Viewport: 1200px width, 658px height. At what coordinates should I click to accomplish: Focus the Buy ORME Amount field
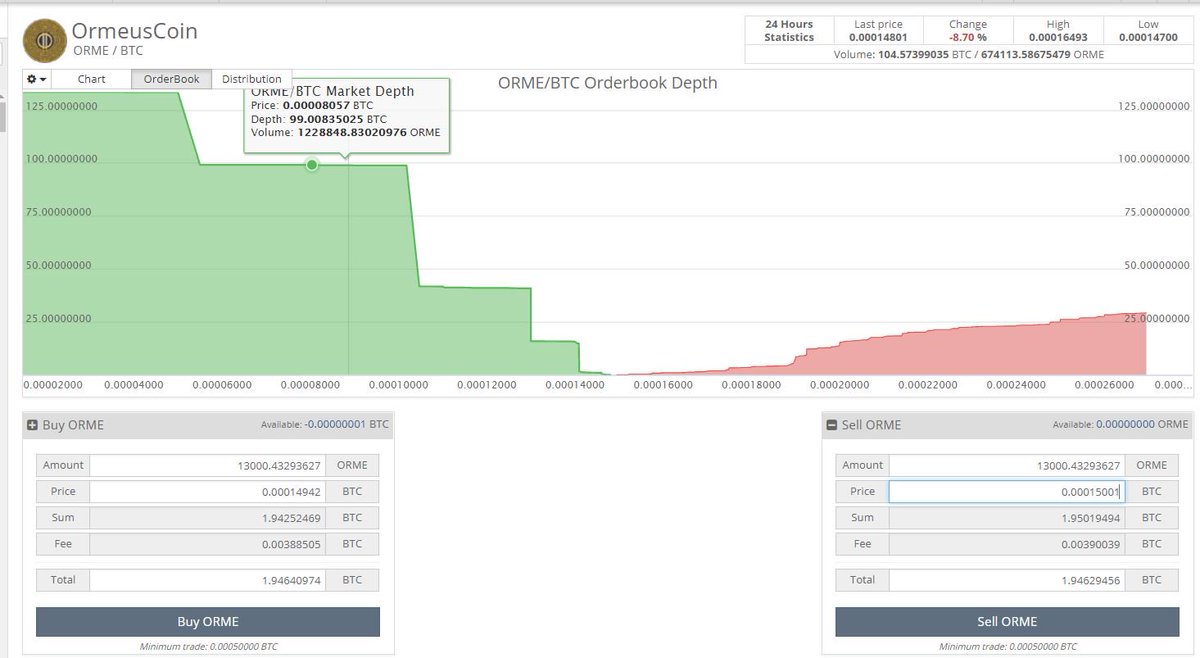208,465
